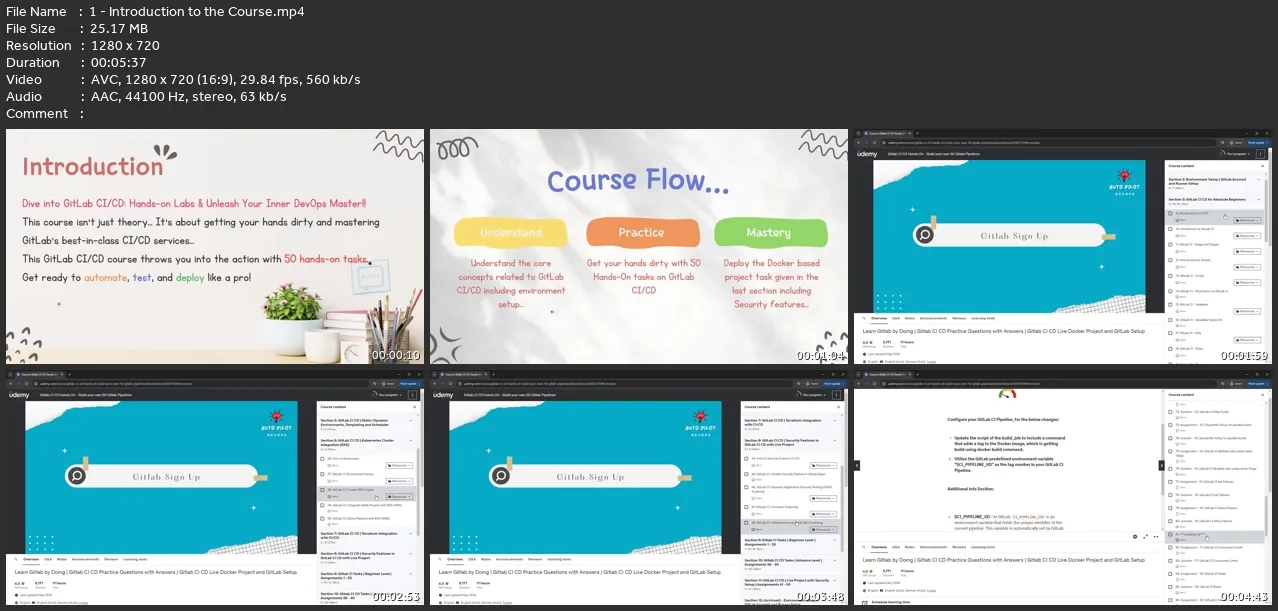This screenshot has width=1278, height=611.
Task: Open Your progress dropdown in 00:01:59 frame
Action: point(1236,154)
